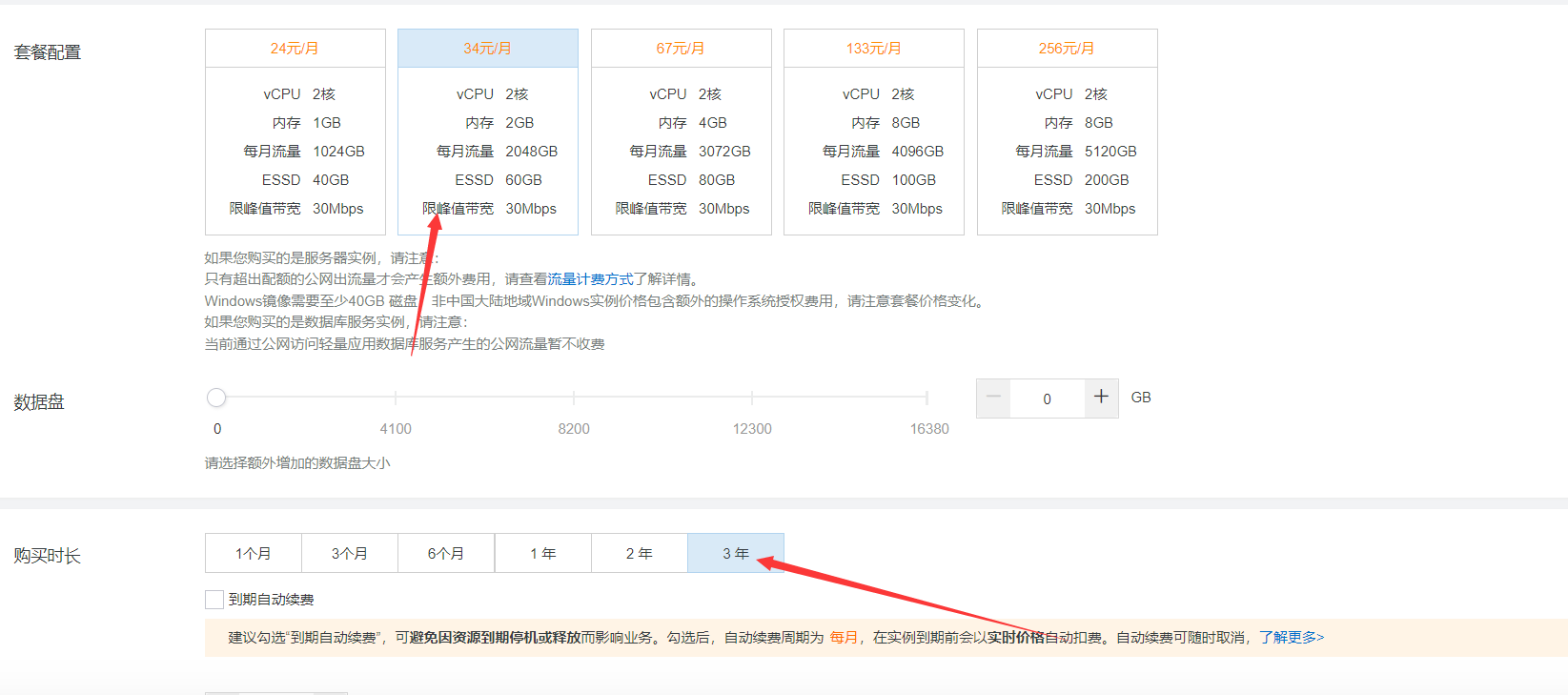Click the data disk slider handle
Screen dimensions: 1568x695
(x=216, y=398)
